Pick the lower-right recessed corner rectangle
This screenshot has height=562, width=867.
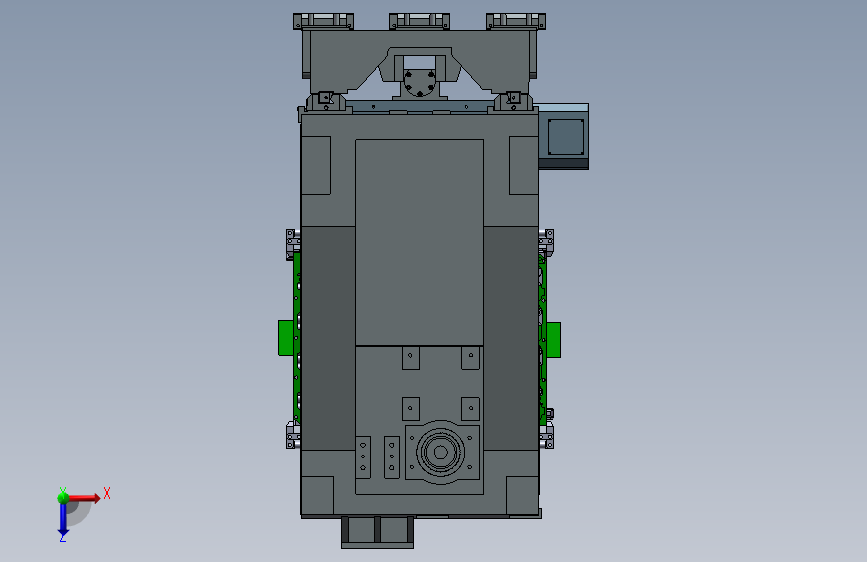[523, 496]
